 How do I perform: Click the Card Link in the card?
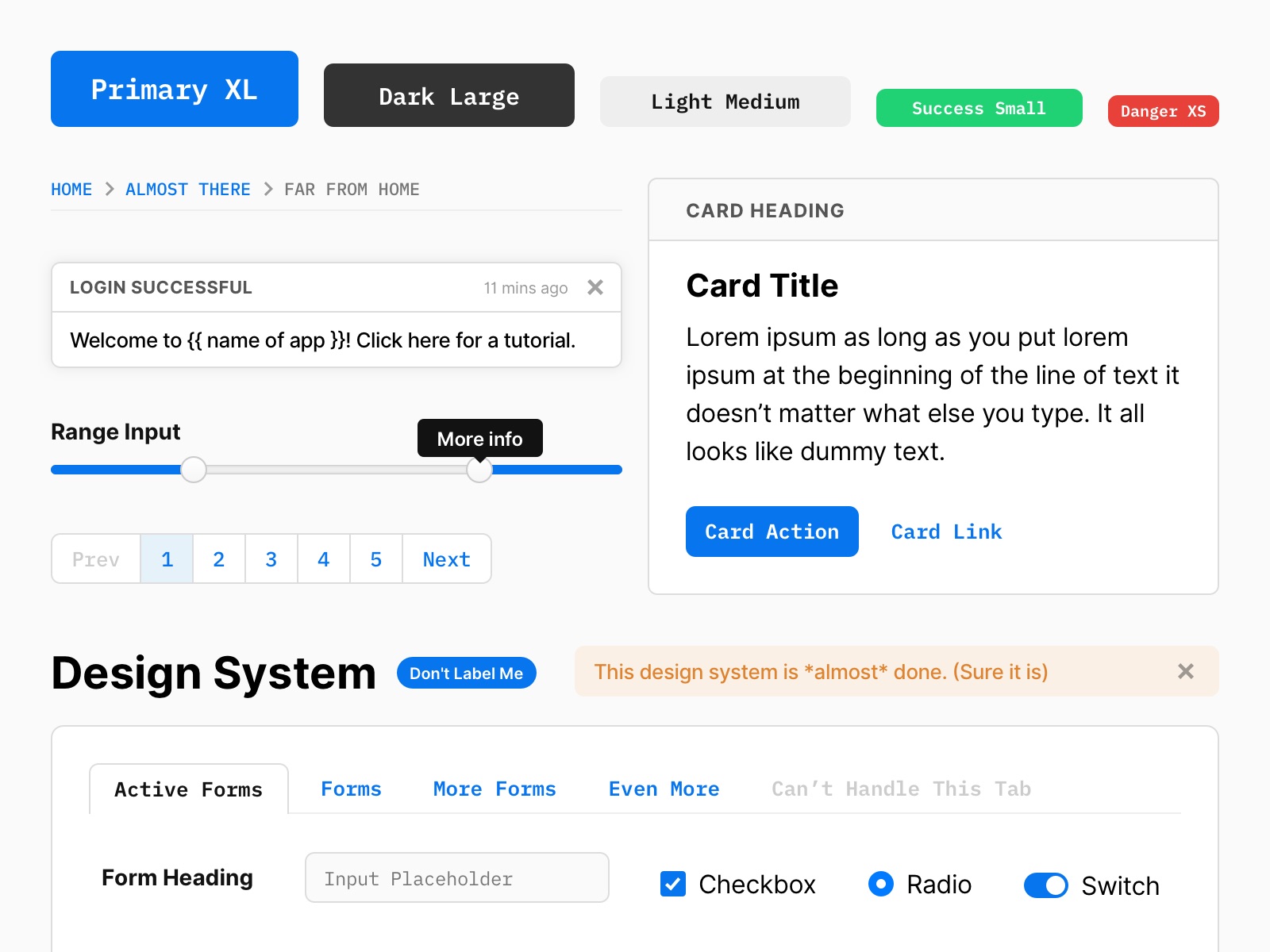click(946, 532)
